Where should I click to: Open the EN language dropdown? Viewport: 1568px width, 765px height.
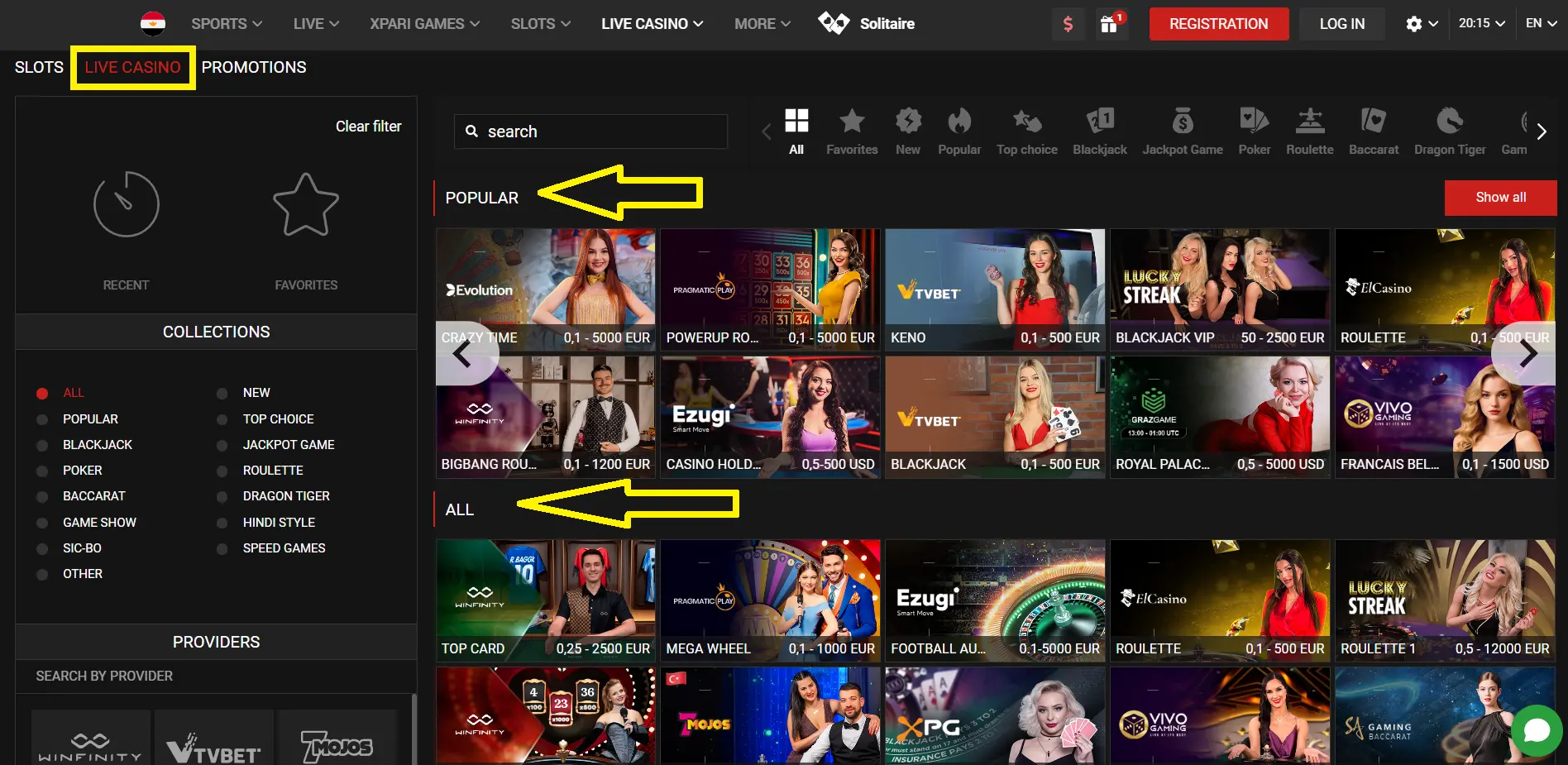pyautogui.click(x=1541, y=23)
